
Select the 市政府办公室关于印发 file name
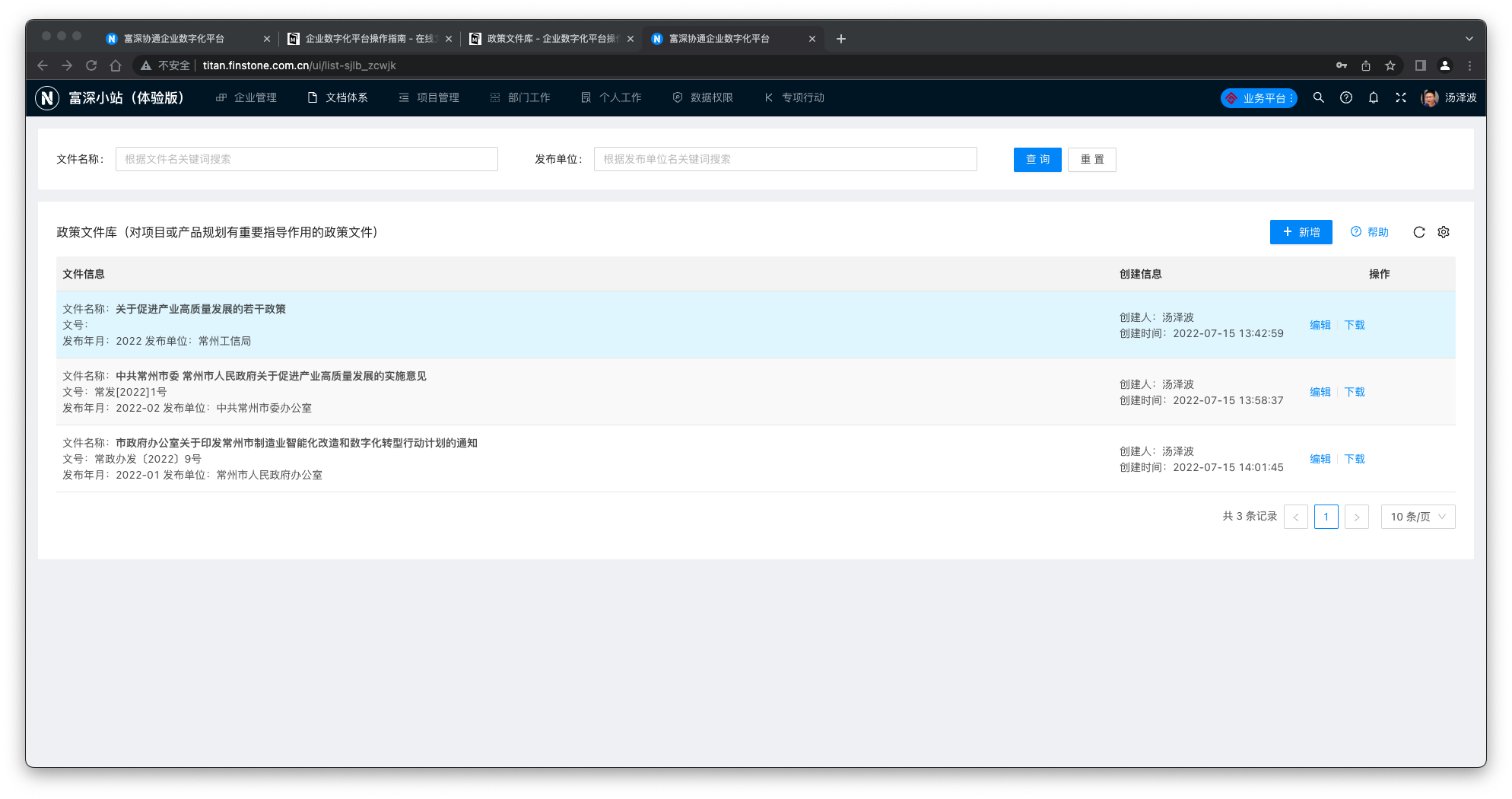[x=297, y=443]
